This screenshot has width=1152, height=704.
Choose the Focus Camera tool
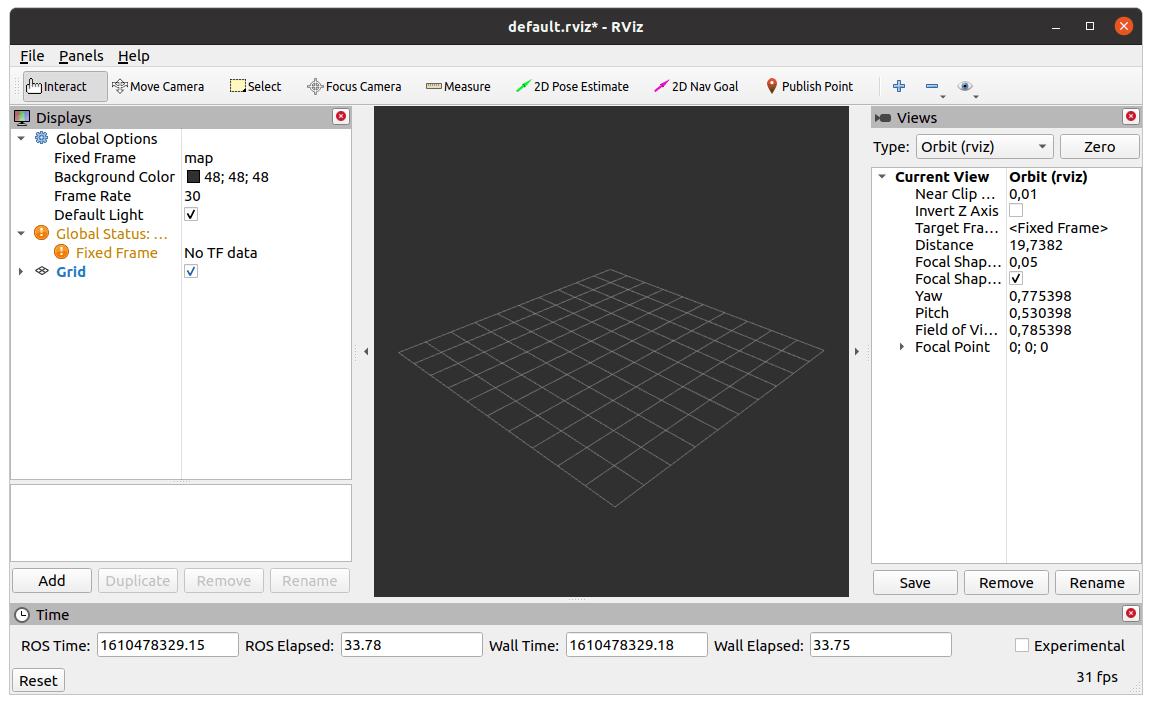pos(354,87)
